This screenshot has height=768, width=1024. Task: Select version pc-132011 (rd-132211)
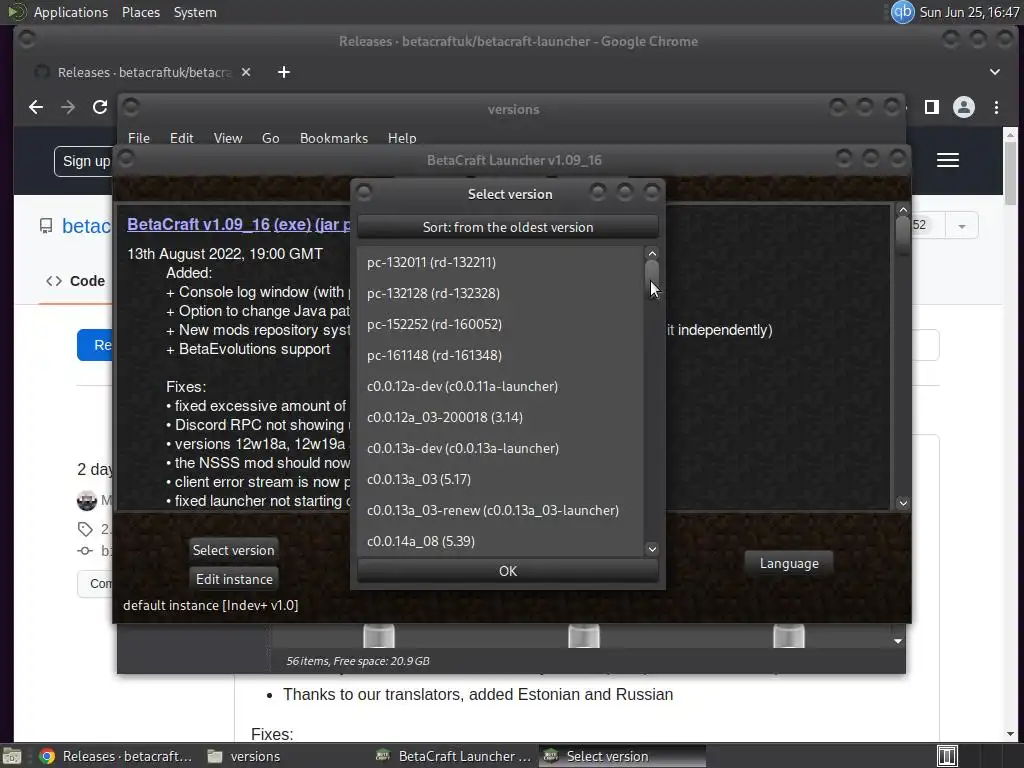500,263
